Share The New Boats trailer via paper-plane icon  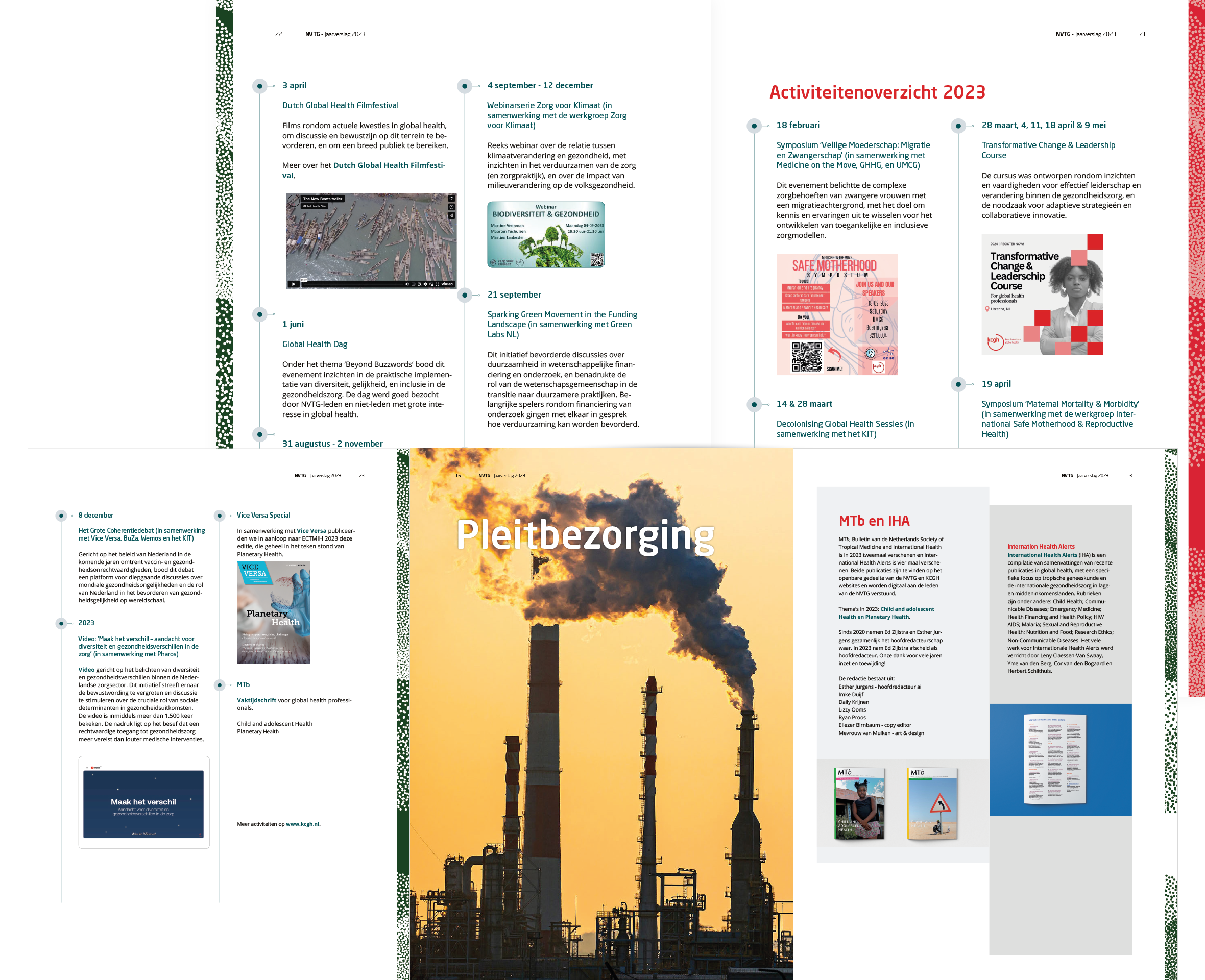click(x=452, y=215)
